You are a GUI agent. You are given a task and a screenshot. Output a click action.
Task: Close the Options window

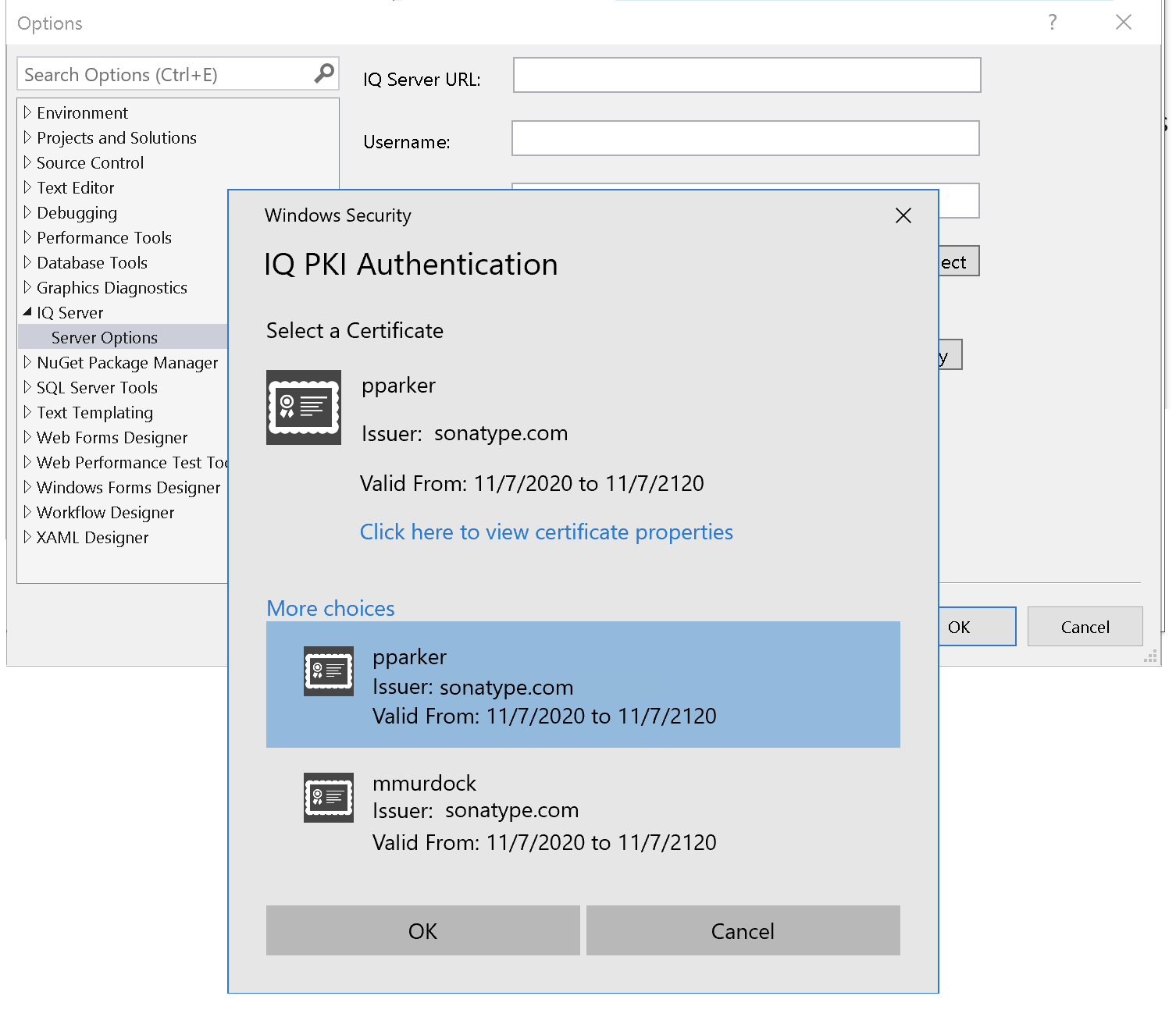[x=1124, y=22]
